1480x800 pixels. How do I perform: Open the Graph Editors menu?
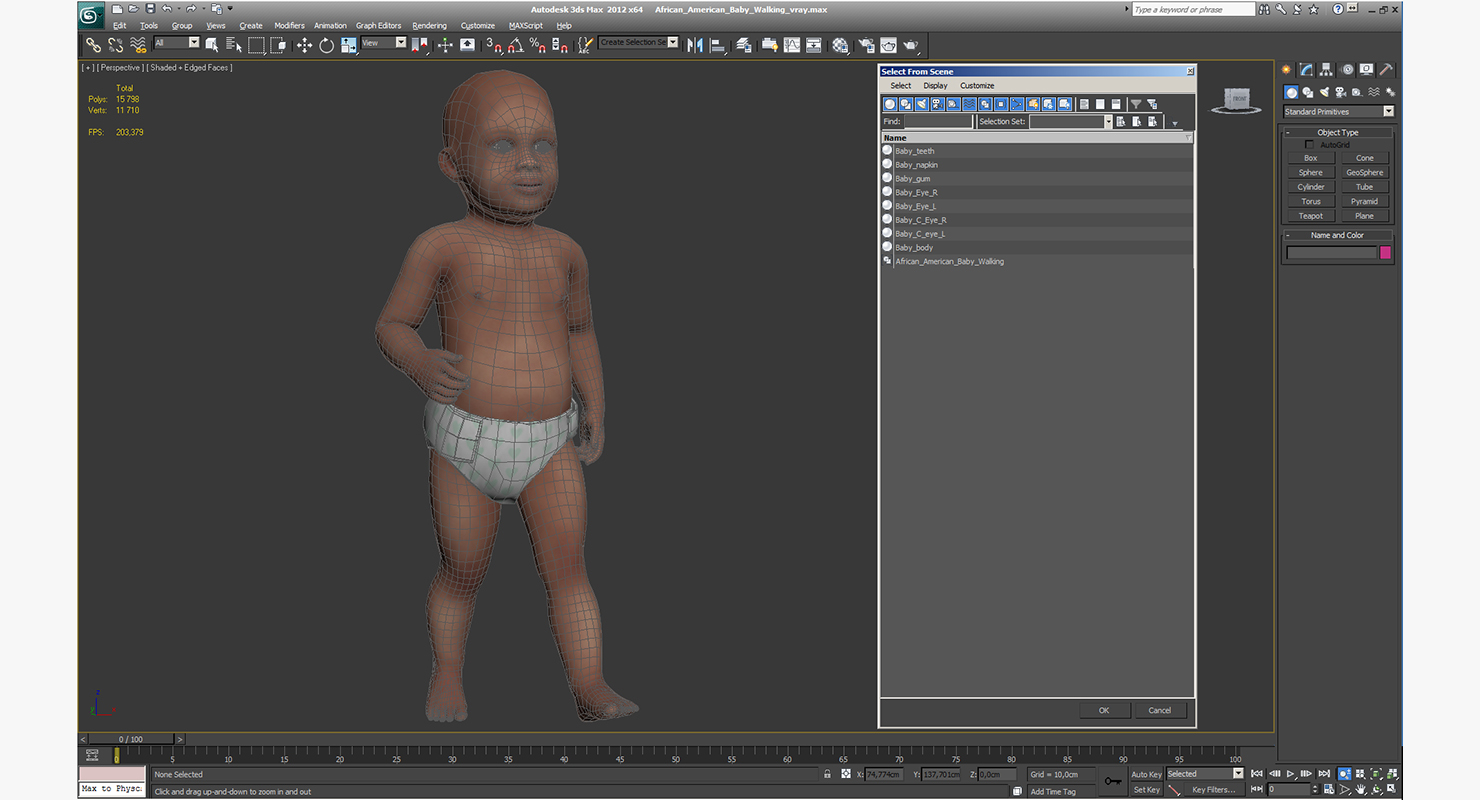point(378,25)
